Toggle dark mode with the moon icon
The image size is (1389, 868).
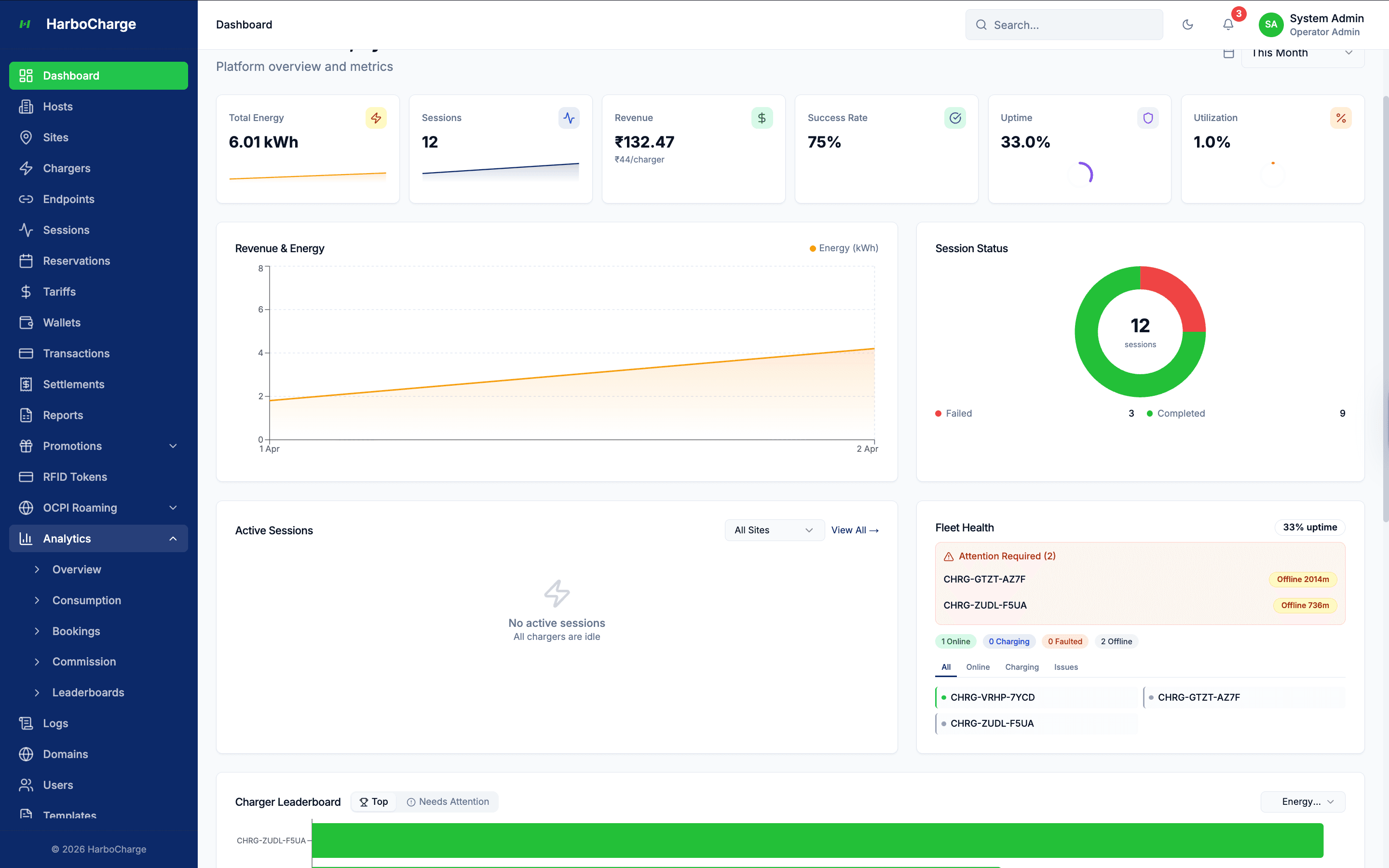click(1188, 25)
